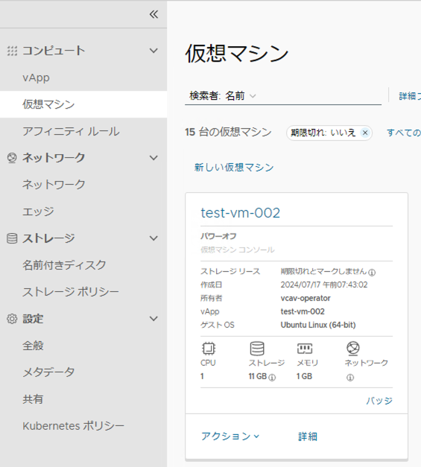Click the info icon beside 11 GB storage
Viewport: 421px width, 467px height.
coord(272,377)
